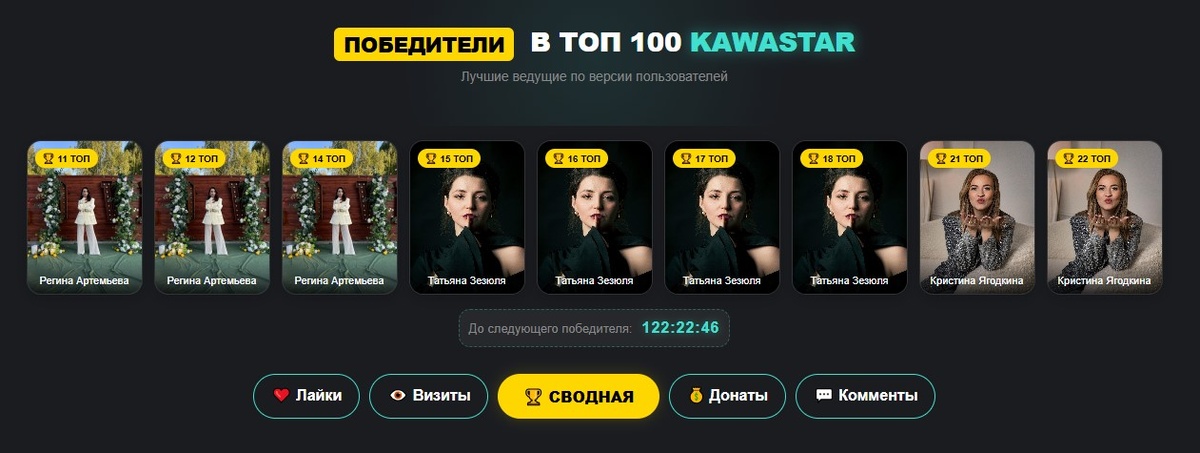The image size is (1200, 453).
Task: Open the 14 ТОП Регина Артемьева card
Action: [340, 218]
